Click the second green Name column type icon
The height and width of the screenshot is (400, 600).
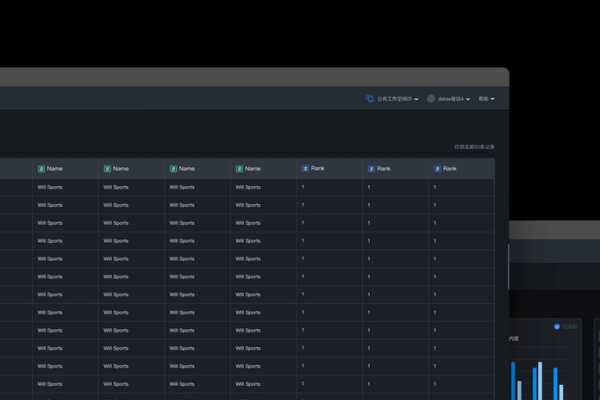tap(107, 169)
